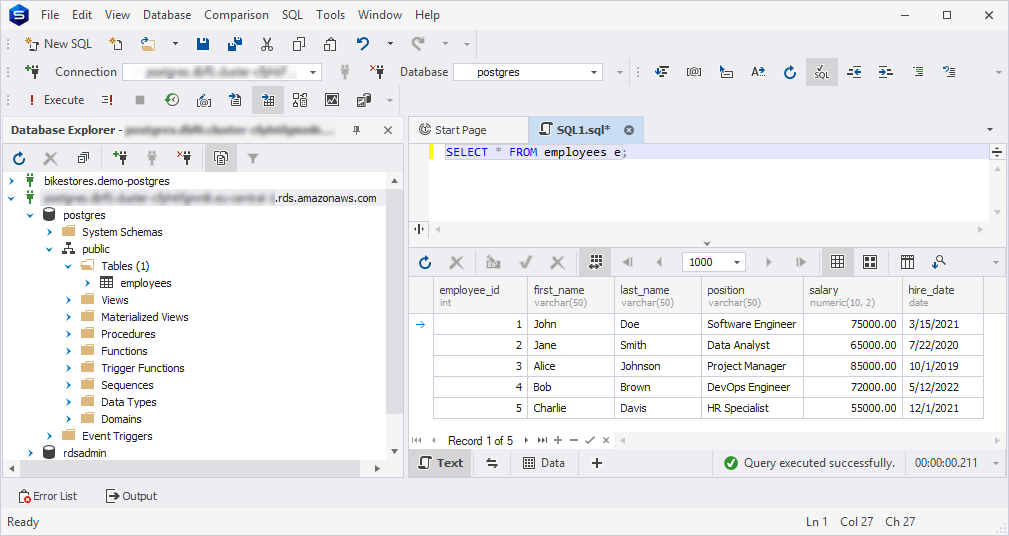Open the Undo history dropdown arrow
The height and width of the screenshot is (536, 1009).
(390, 44)
